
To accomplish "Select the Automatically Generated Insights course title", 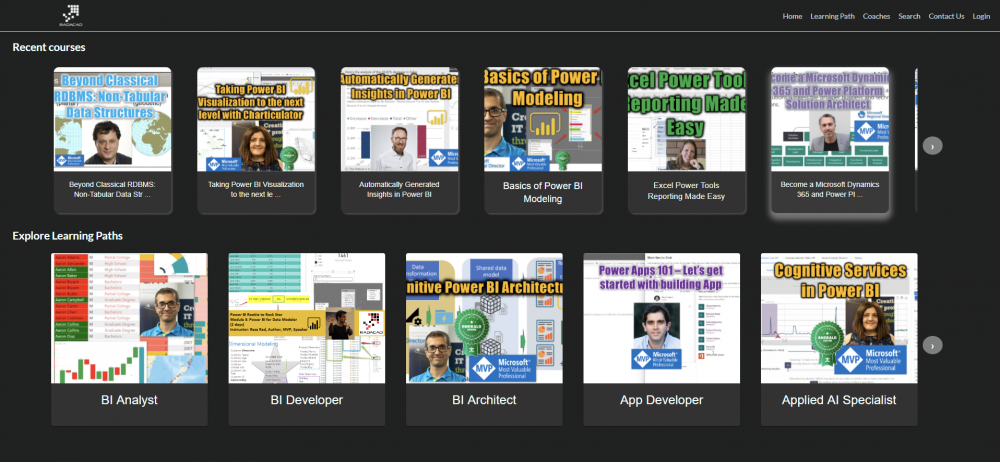I will [400, 190].
